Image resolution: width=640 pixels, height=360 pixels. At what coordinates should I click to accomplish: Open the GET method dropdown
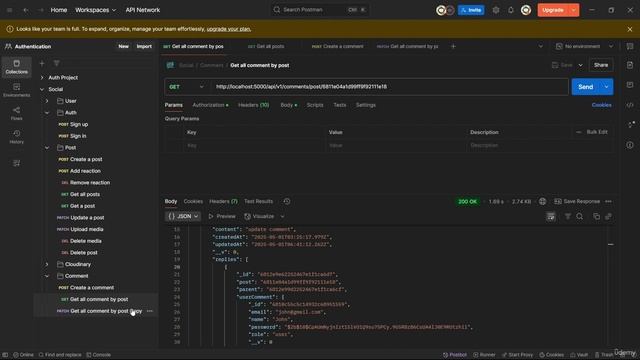click(187, 87)
